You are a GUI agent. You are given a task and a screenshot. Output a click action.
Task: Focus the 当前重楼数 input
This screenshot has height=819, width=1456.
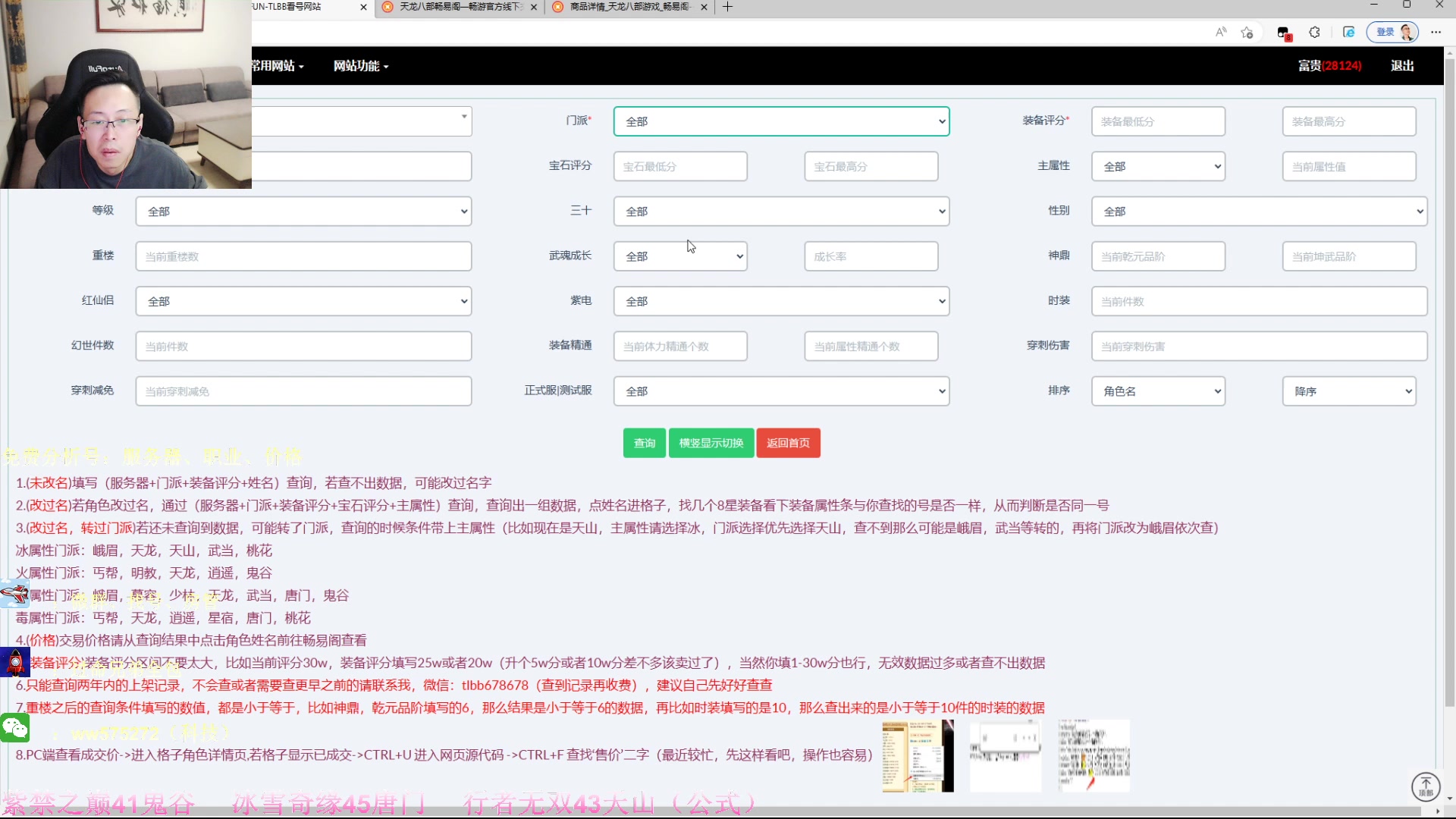303,256
